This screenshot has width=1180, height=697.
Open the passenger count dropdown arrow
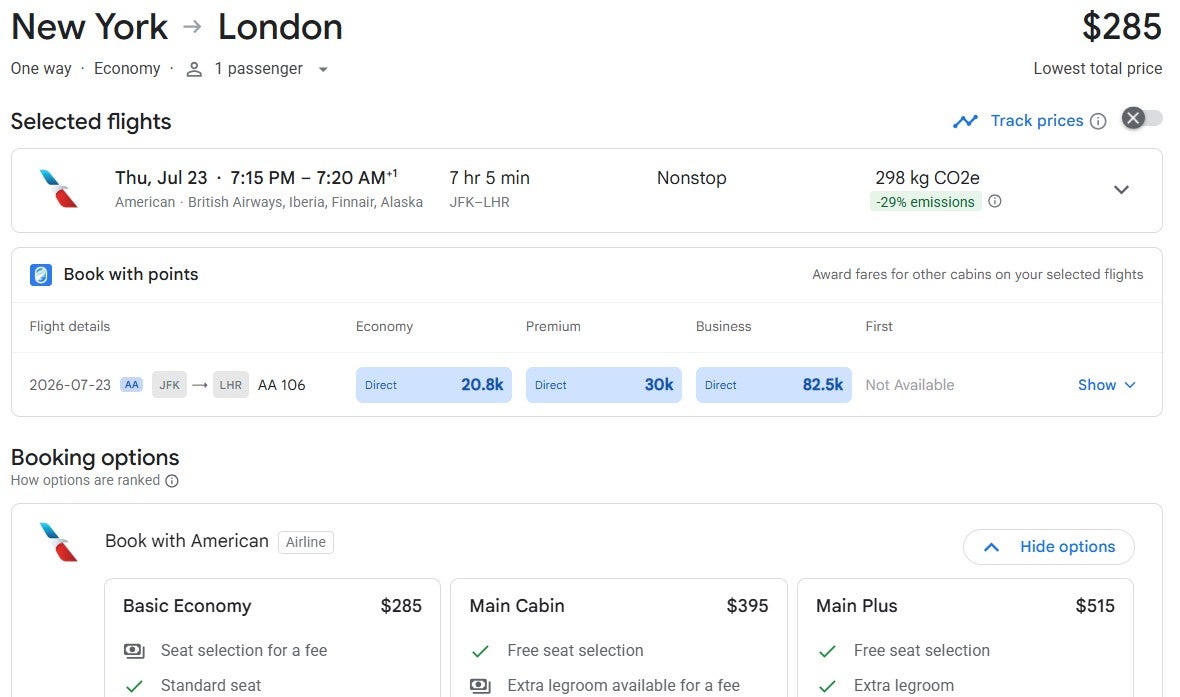[323, 69]
